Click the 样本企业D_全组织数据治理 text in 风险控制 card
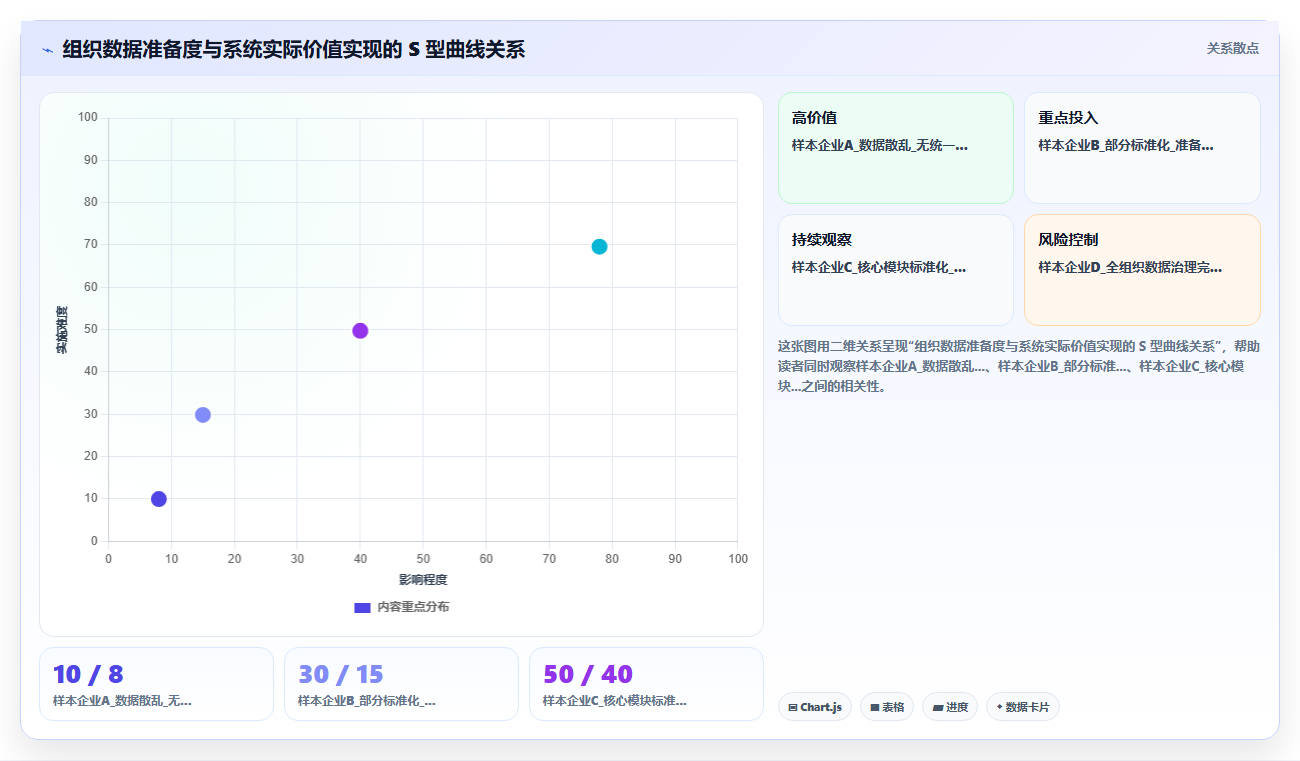The width and height of the screenshot is (1300, 761). (1130, 267)
